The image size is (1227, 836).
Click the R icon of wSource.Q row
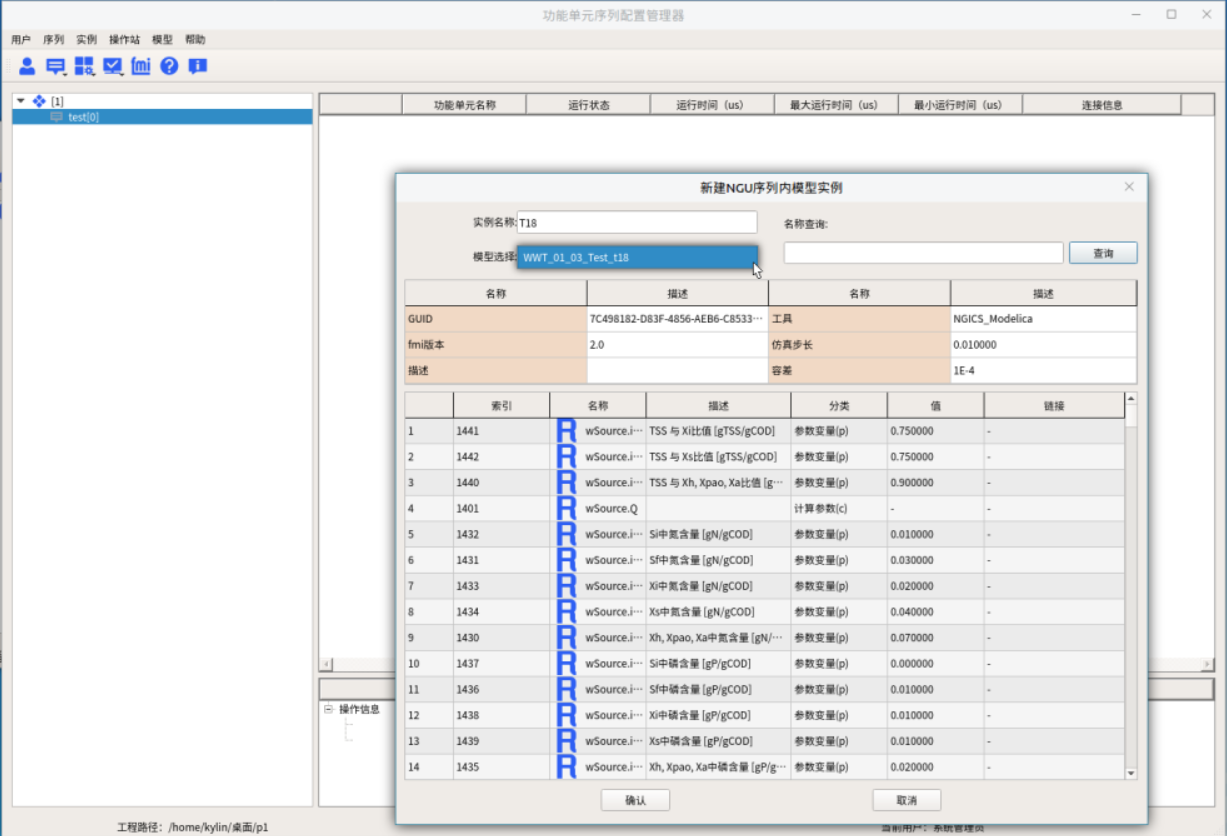pyautogui.click(x=566, y=509)
